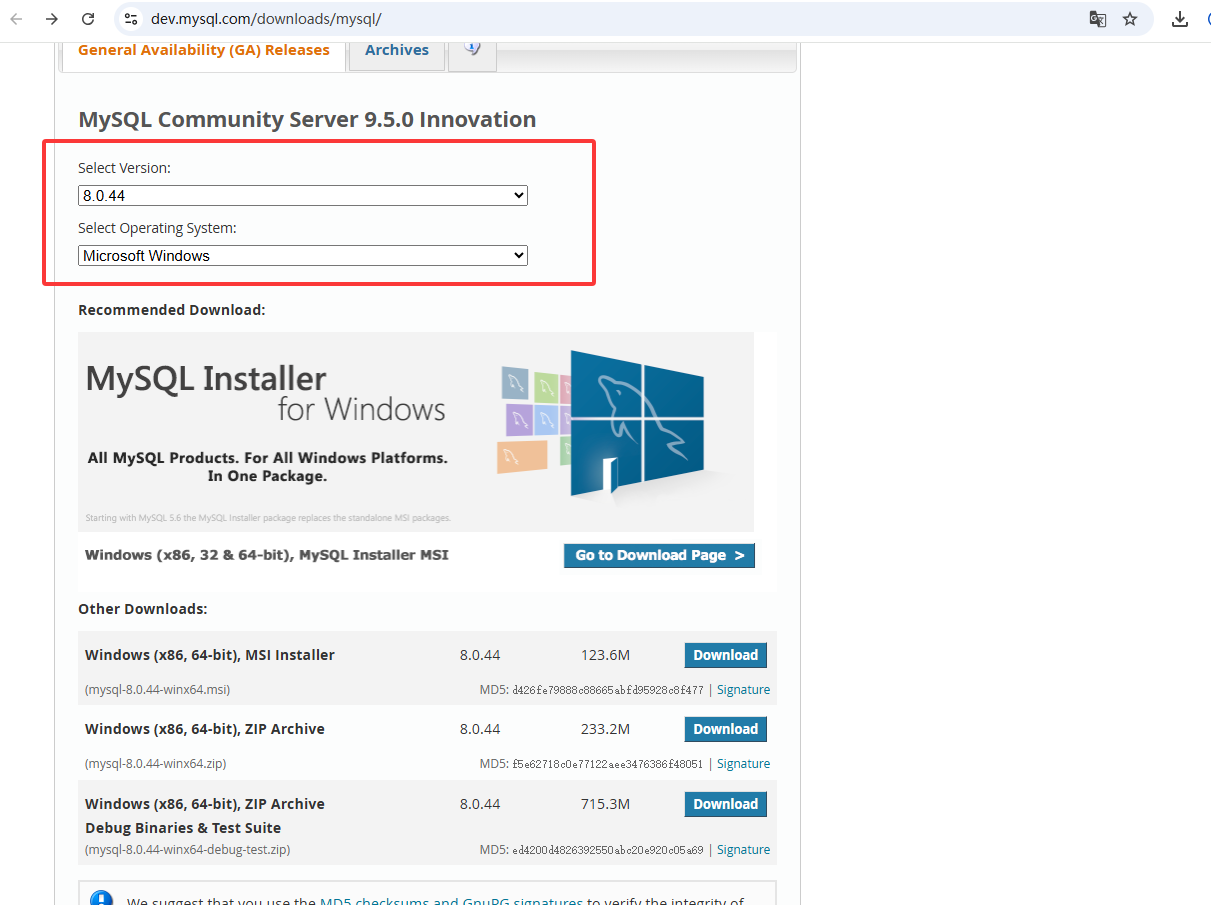The width and height of the screenshot is (1211, 905).
Task: Select General Availability (GA) Releases tab
Action: [x=204, y=50]
